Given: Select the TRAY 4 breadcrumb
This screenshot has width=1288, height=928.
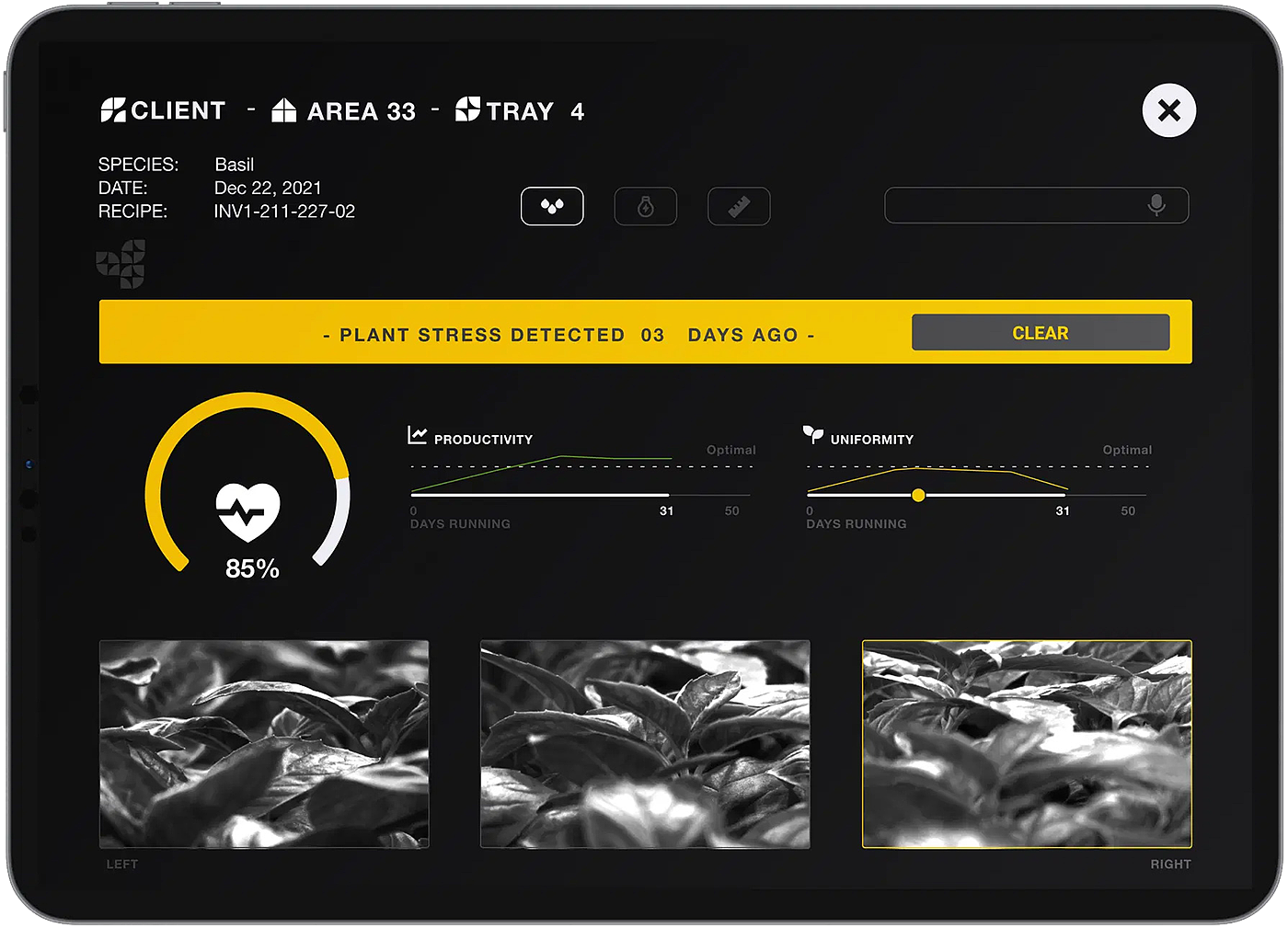Looking at the screenshot, I should click(535, 111).
